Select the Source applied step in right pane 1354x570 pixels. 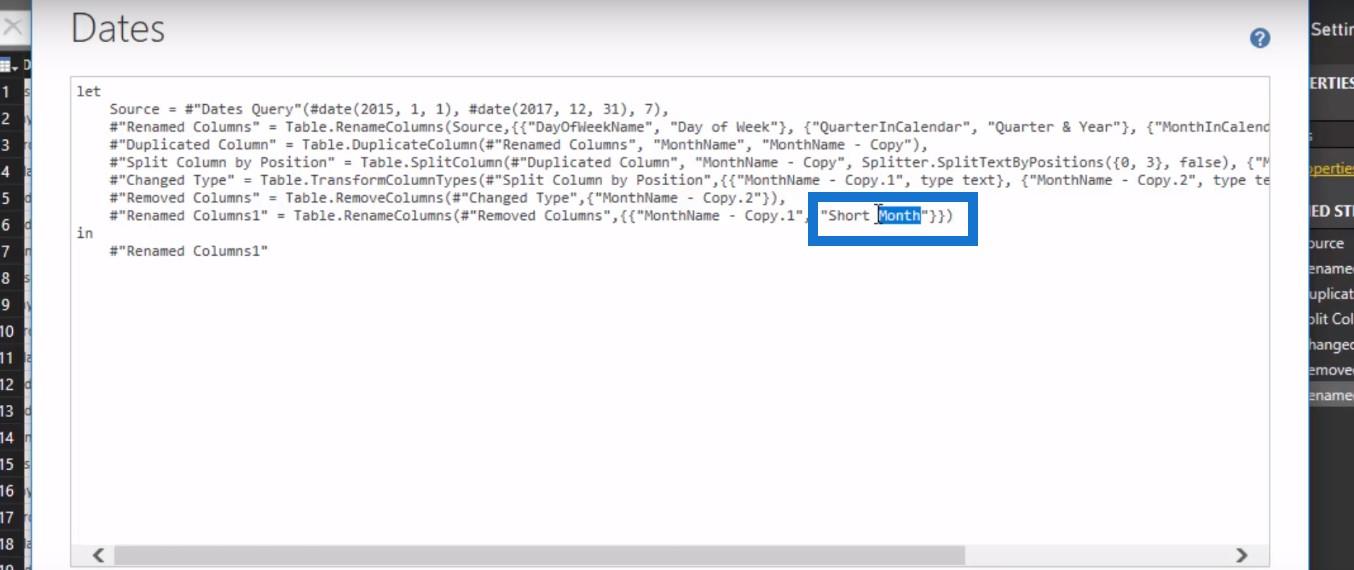[1331, 243]
